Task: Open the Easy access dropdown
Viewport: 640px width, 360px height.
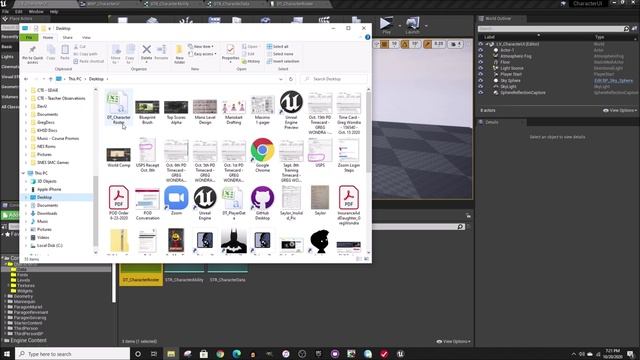Action: [x=202, y=54]
